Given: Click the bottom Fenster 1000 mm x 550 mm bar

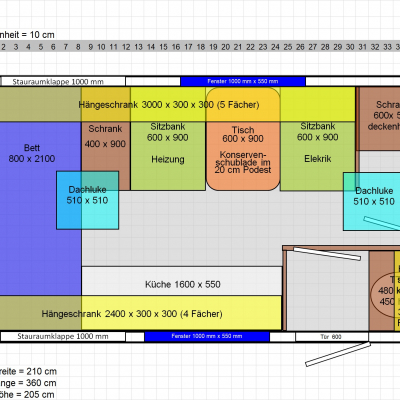Looking at the screenshot, I should [207, 336].
